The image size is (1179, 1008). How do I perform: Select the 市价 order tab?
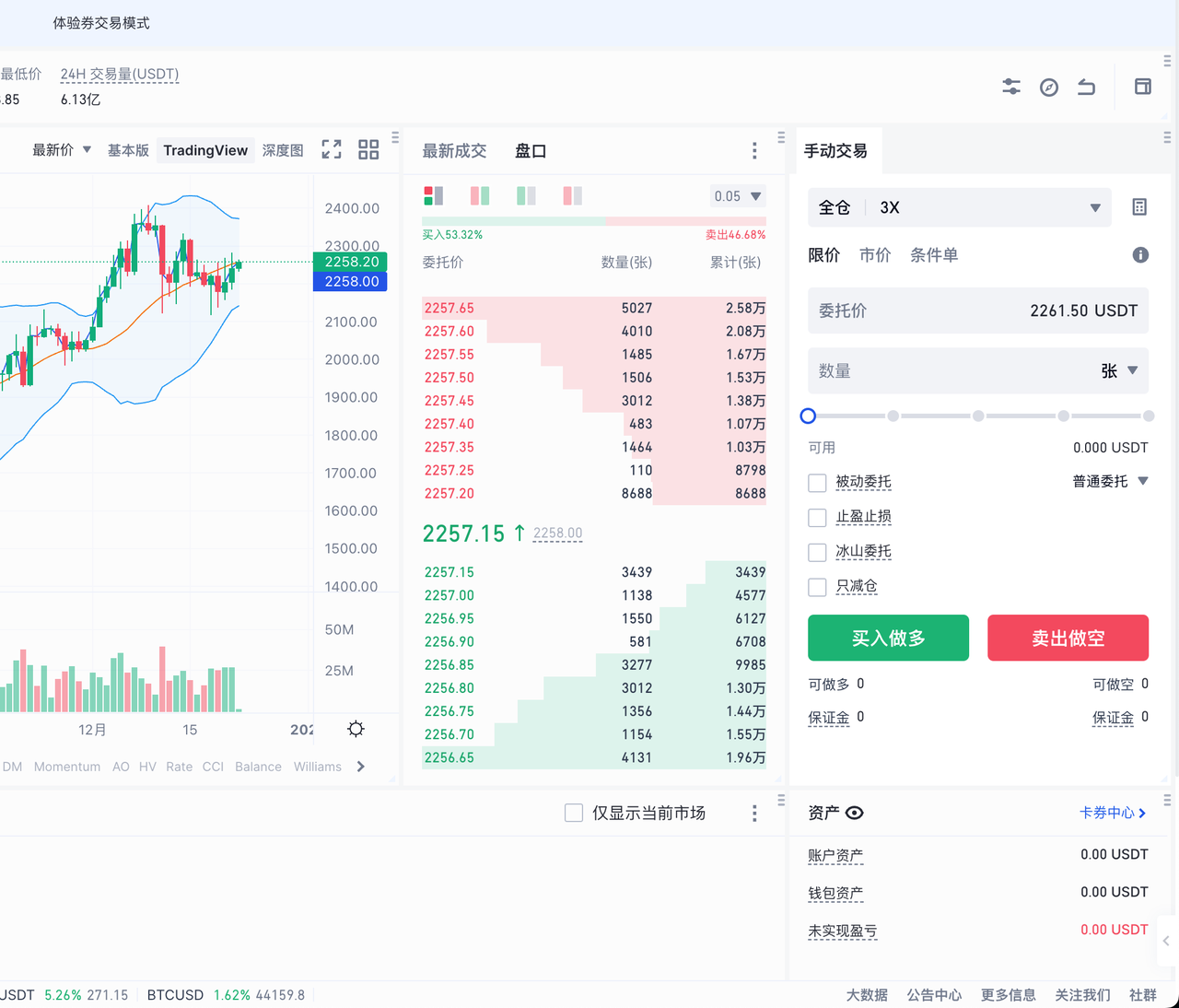pyautogui.click(x=874, y=255)
